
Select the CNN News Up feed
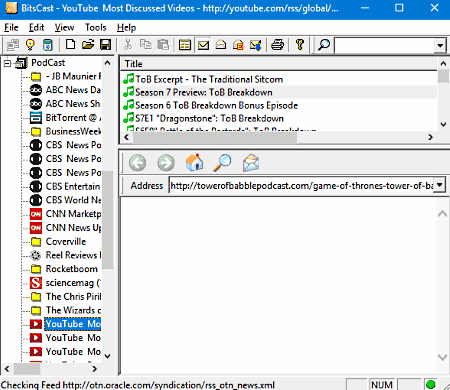[73, 228]
